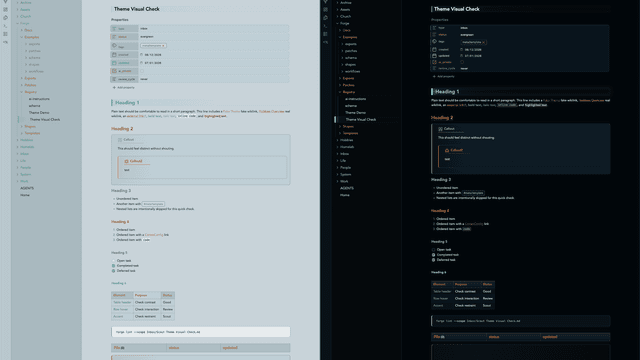Uncheck Completed task in dark window
The width and height of the screenshot is (640, 360).
[433, 255]
